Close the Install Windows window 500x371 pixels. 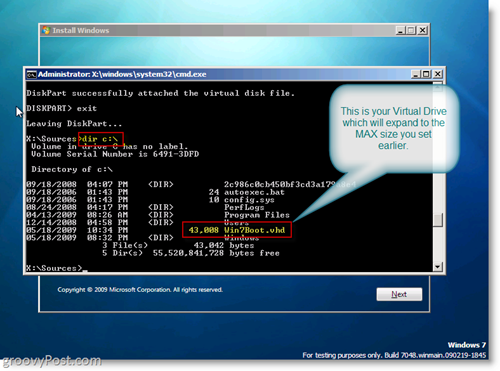(423, 30)
